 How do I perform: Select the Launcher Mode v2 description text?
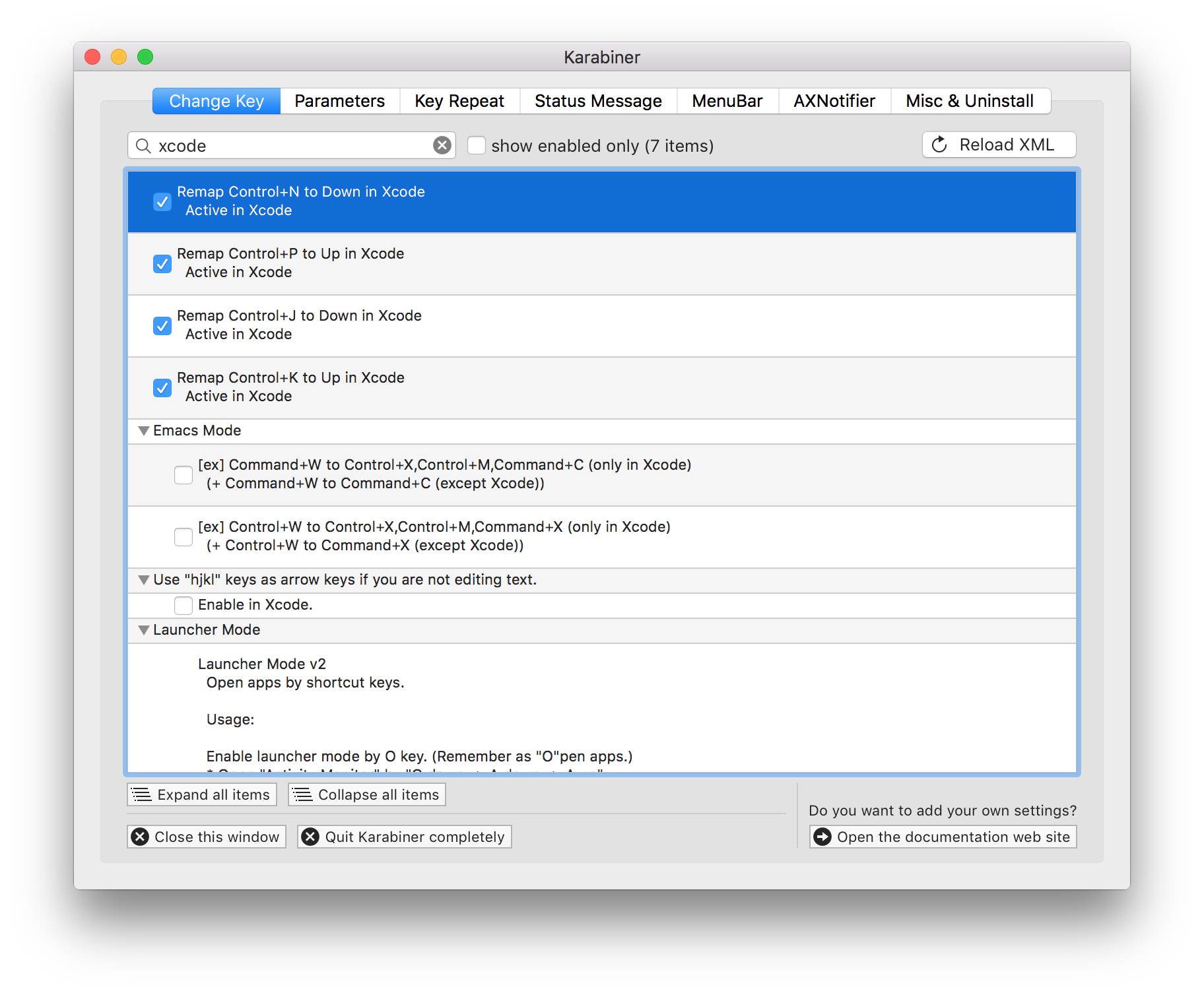262,664
